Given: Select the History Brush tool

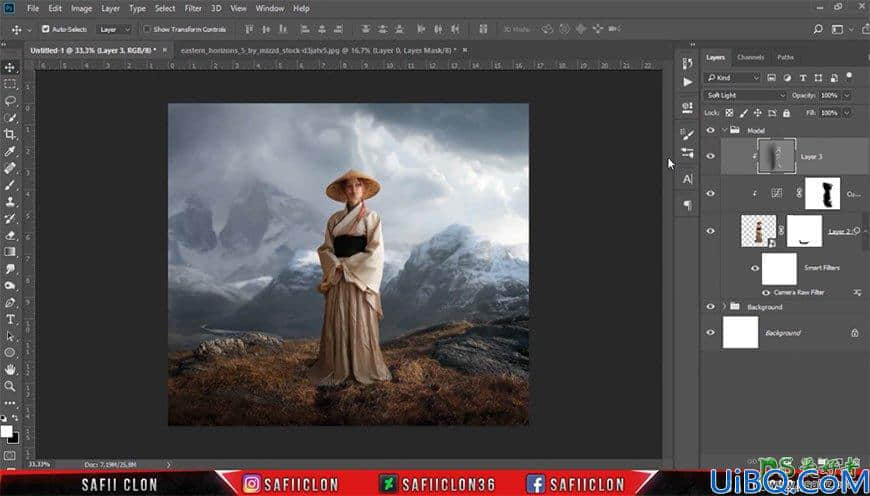Looking at the screenshot, I should [10, 219].
